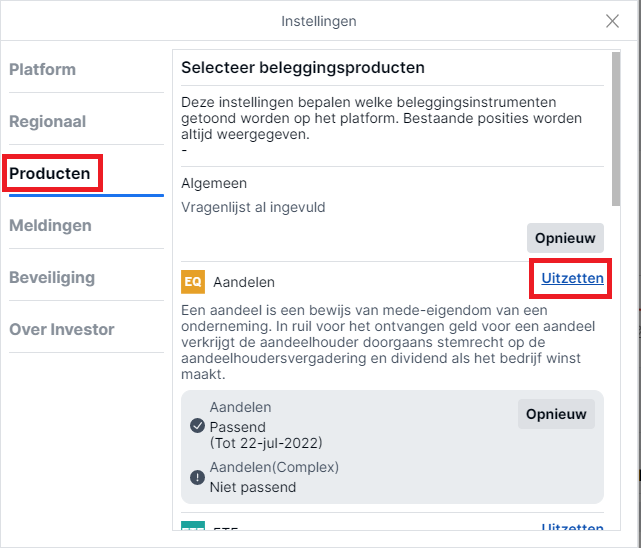Click the Aandelen product label

click(244, 282)
